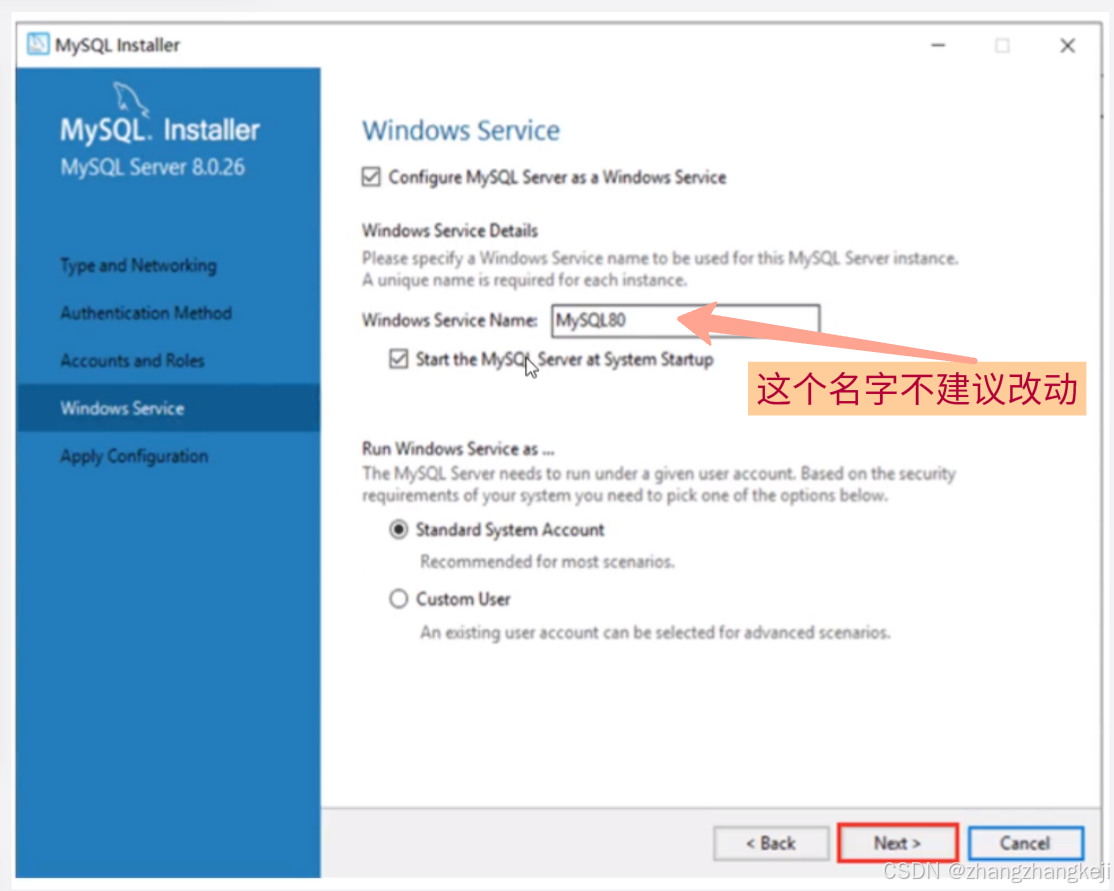The width and height of the screenshot is (1114, 891).
Task: Cancel the MySQL installer configuration
Action: click(1025, 843)
